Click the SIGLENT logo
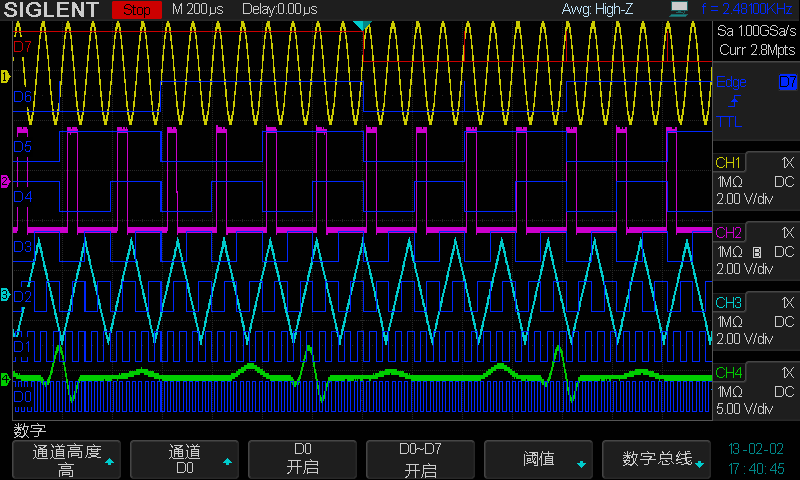800x480 pixels. tap(50, 10)
